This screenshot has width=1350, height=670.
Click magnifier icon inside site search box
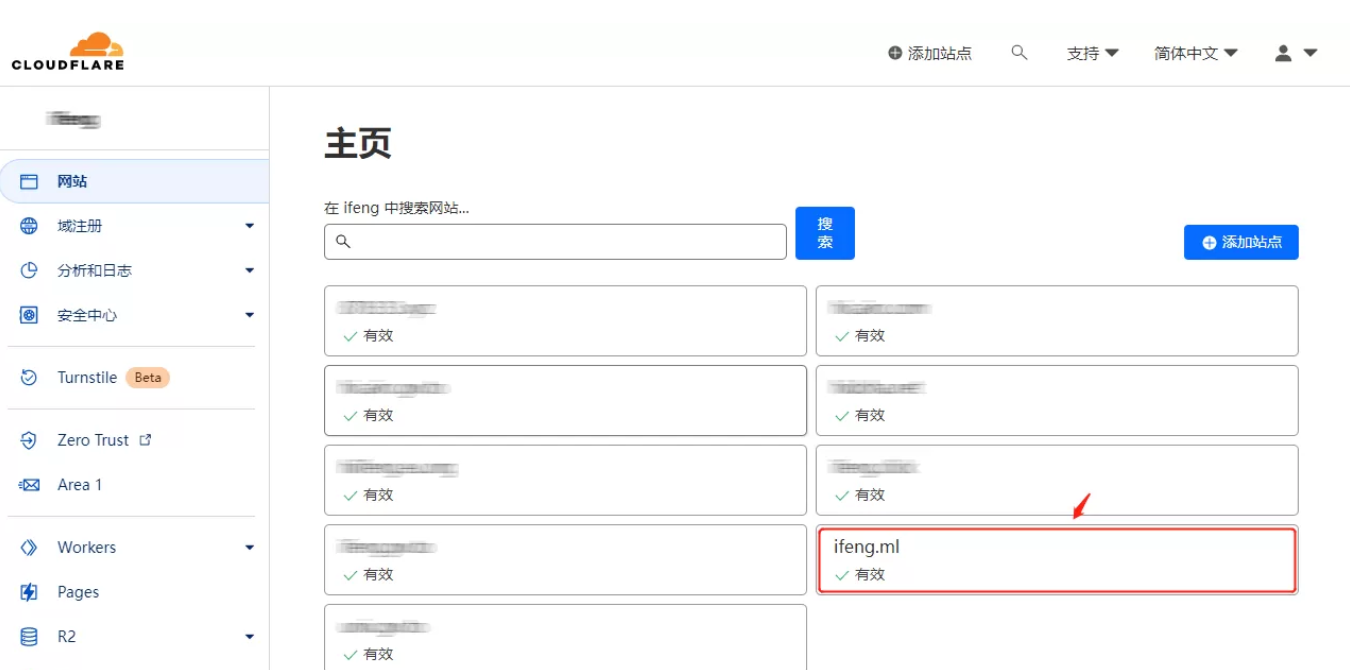coord(343,241)
